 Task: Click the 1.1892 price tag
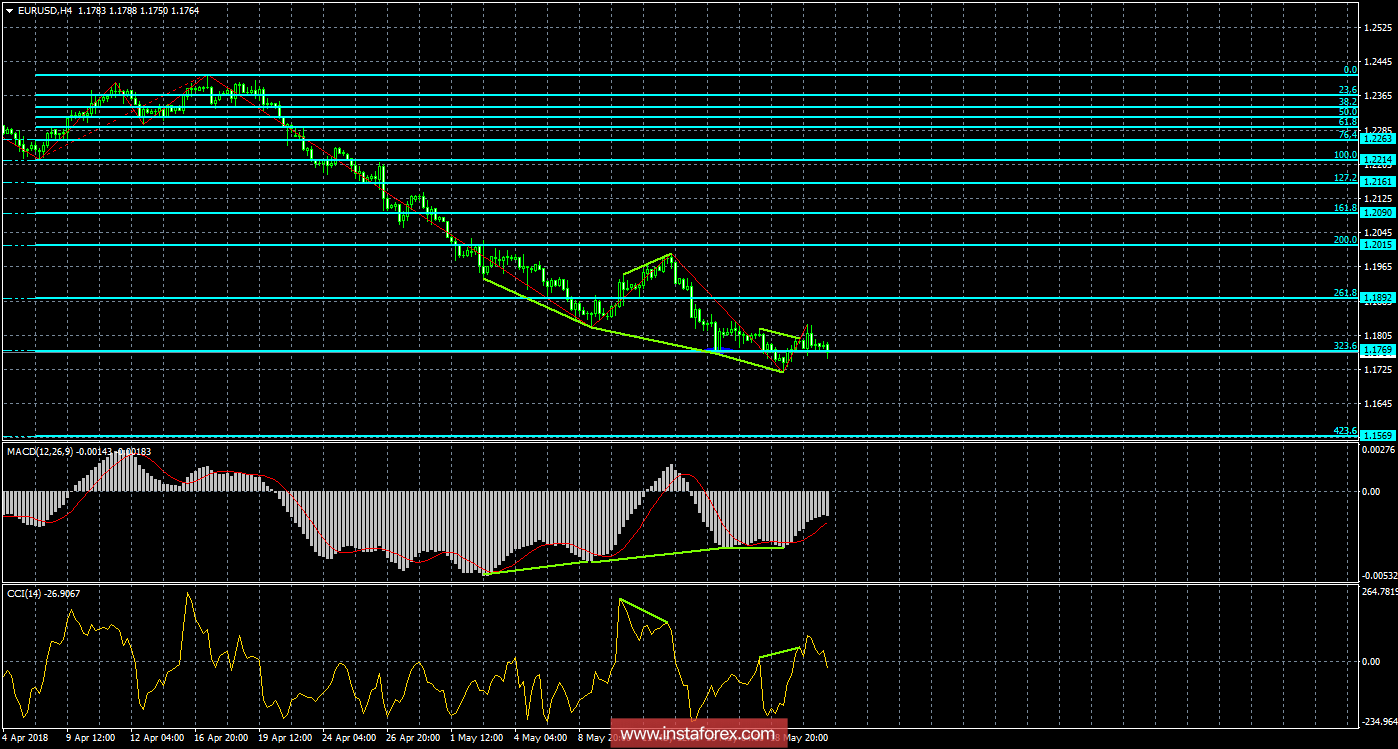(1377, 299)
